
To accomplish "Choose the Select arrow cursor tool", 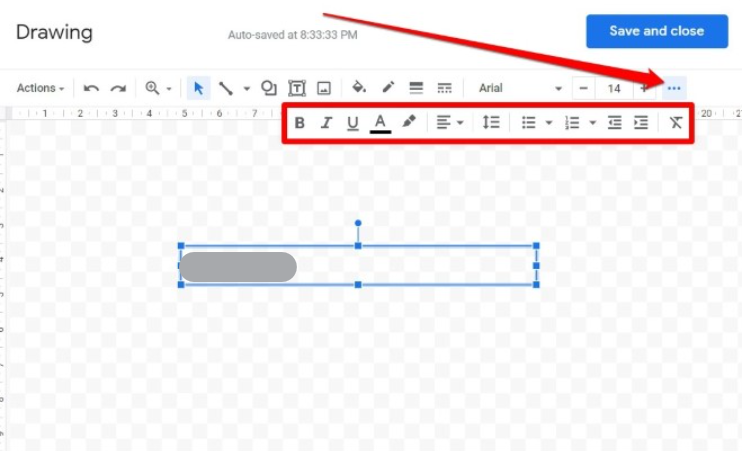I will click(198, 88).
